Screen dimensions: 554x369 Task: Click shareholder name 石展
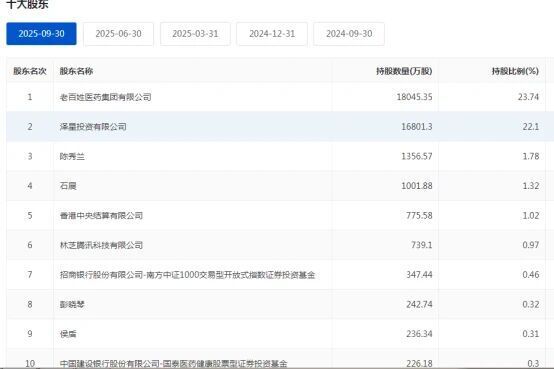coord(68,186)
